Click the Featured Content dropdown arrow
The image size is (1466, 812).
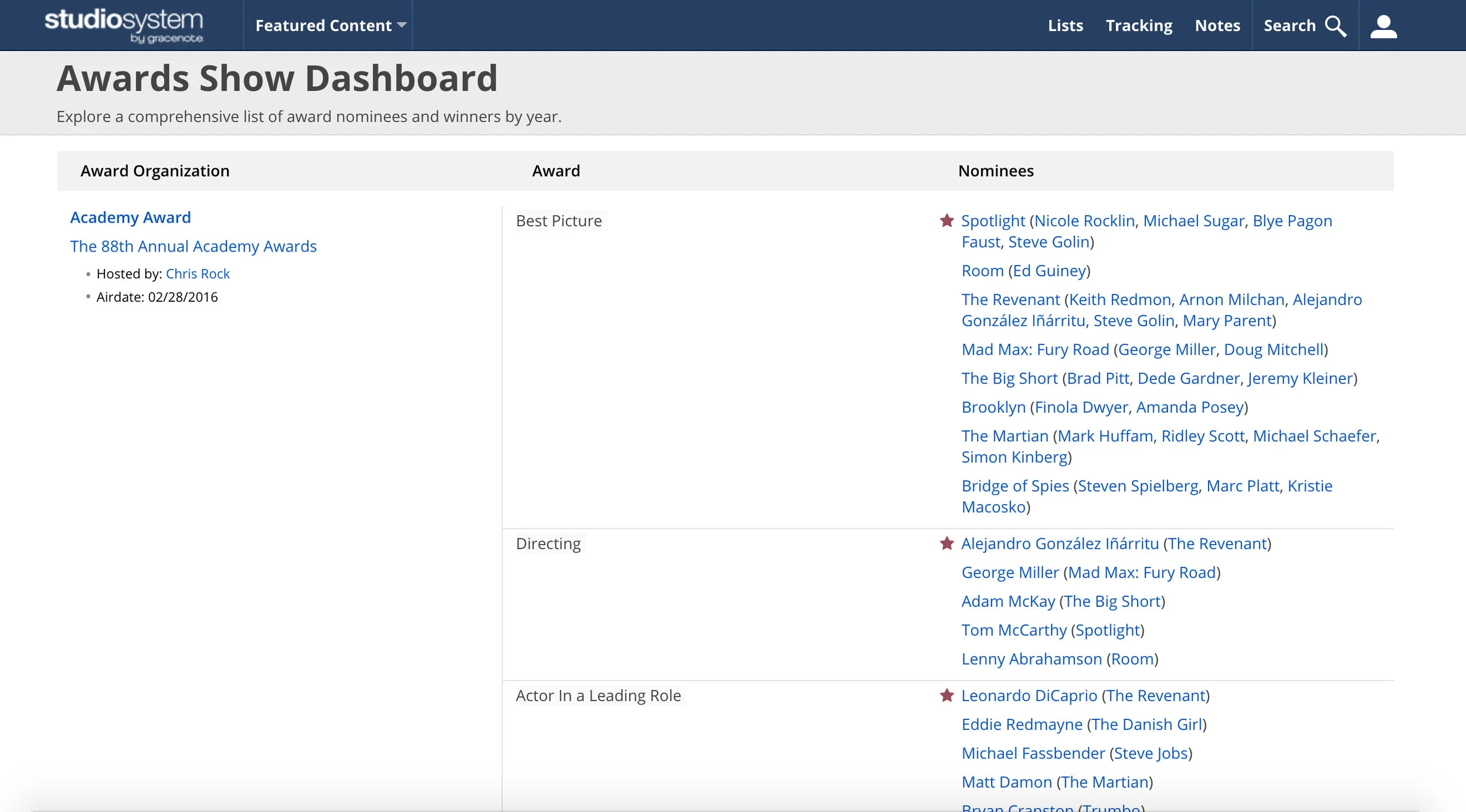click(402, 25)
